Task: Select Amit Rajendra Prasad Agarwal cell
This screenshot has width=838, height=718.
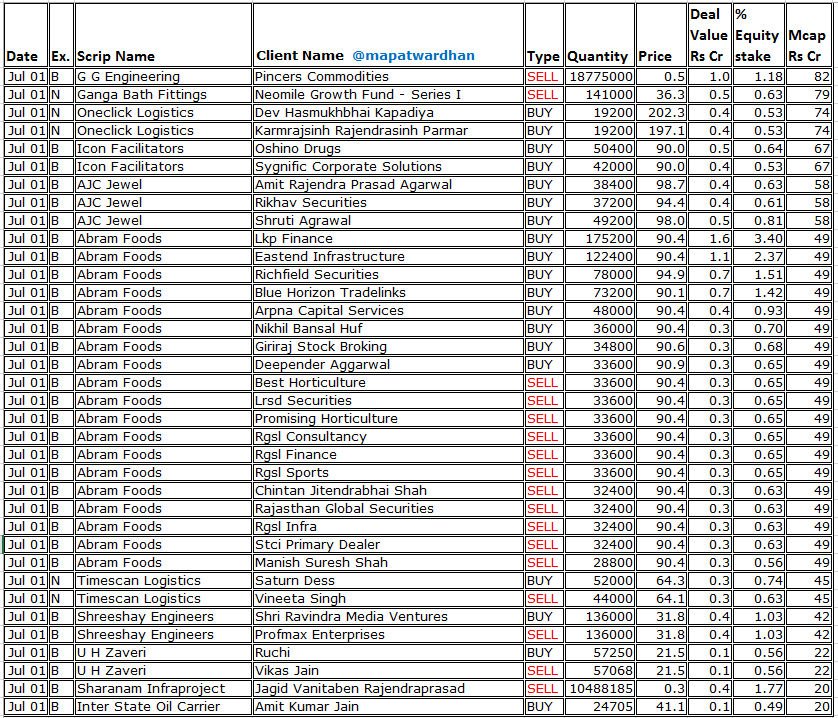Action: pos(389,184)
